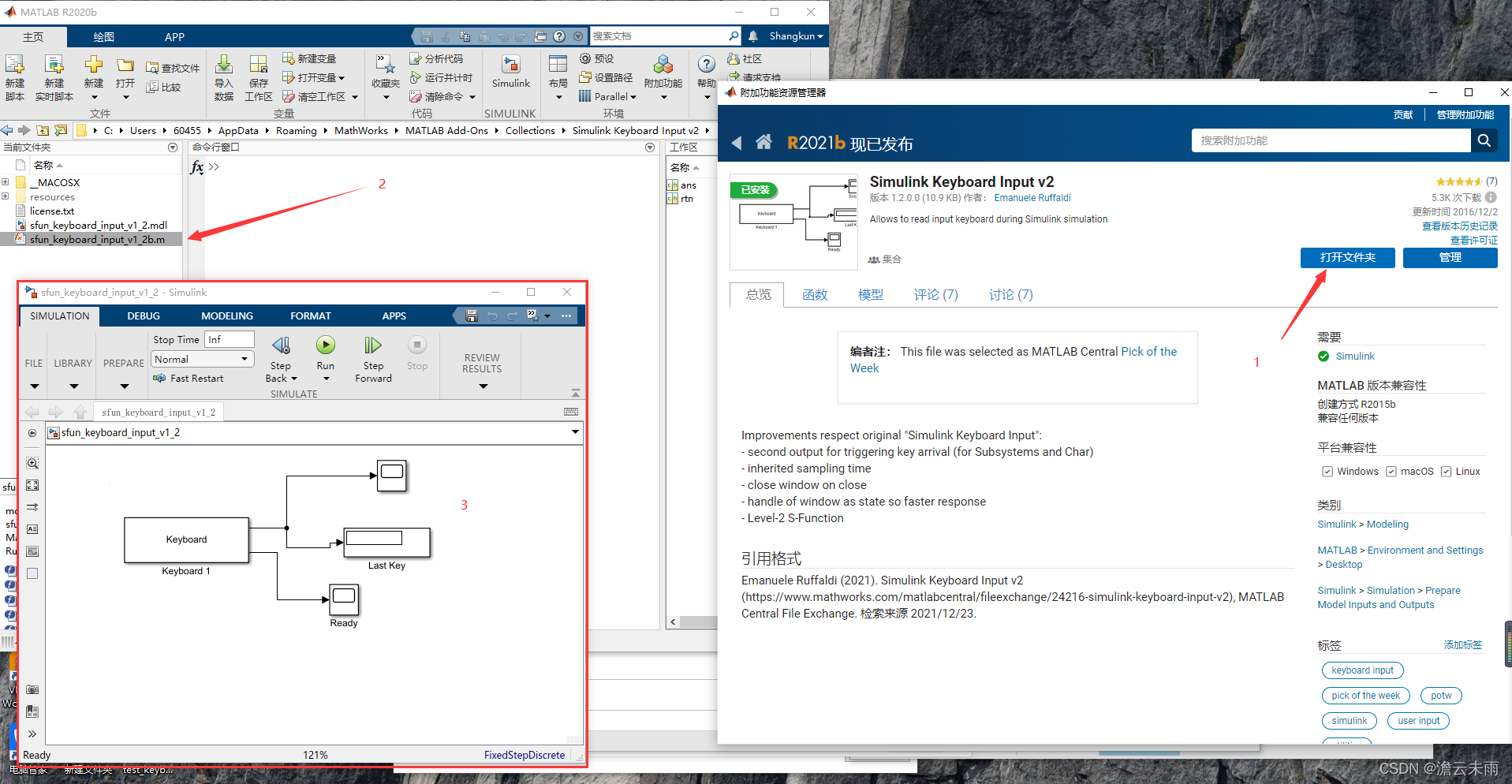Toggle Linux platform checkbox
The height and width of the screenshot is (784, 1512).
point(1446,472)
